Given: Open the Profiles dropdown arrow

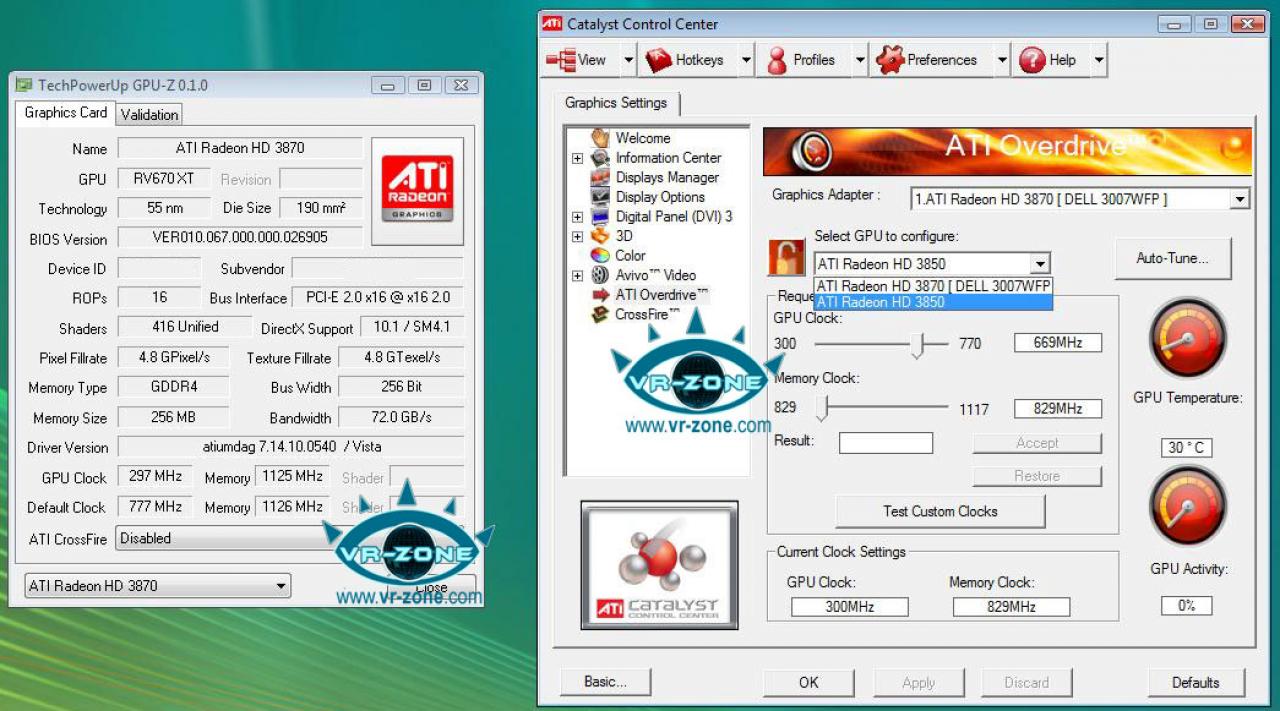Looking at the screenshot, I should click(860, 60).
